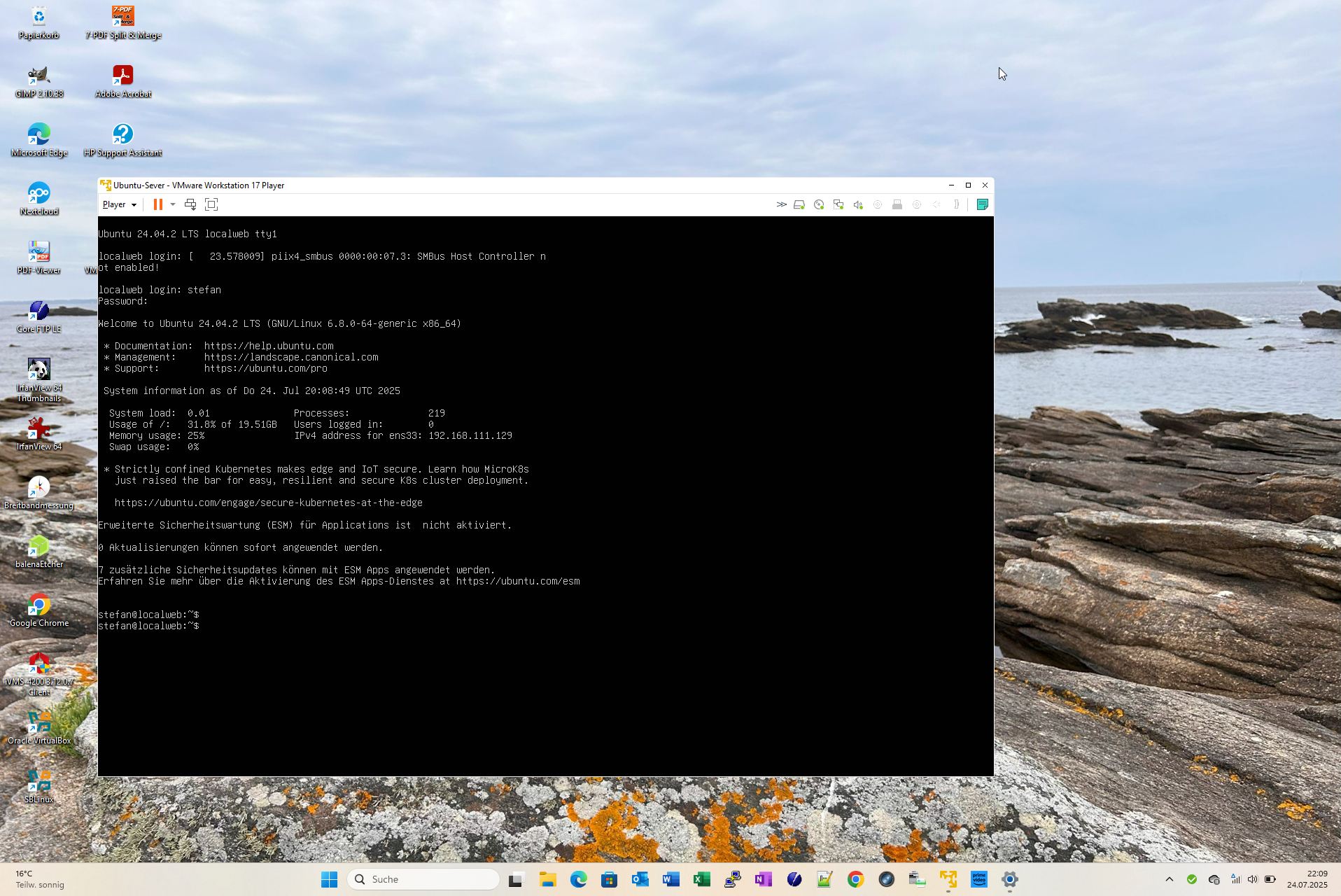Image resolution: width=1341 pixels, height=896 pixels.
Task: Enter VMware full screen mode
Action: (211, 204)
